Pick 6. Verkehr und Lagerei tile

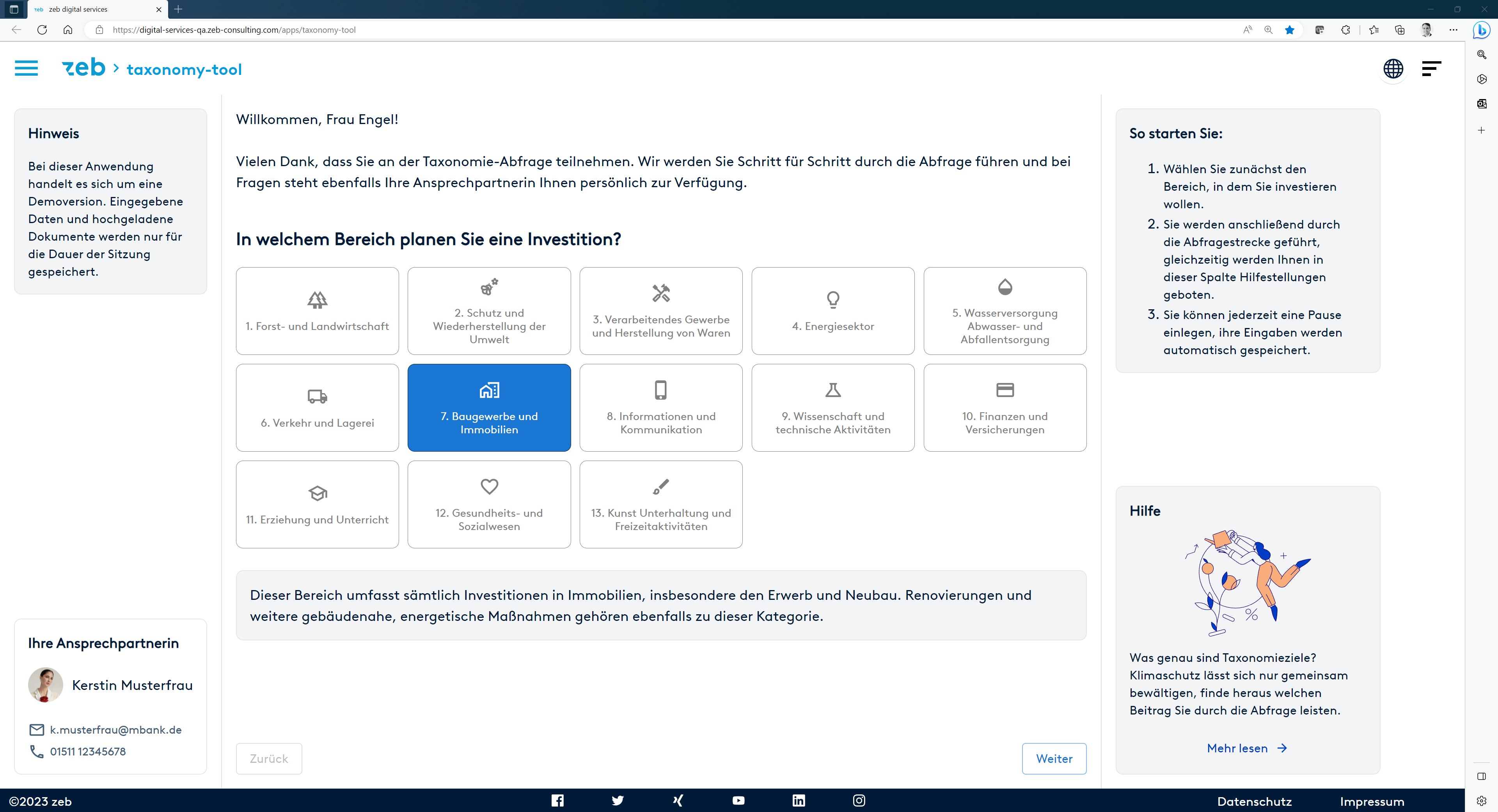pyautogui.click(x=317, y=408)
